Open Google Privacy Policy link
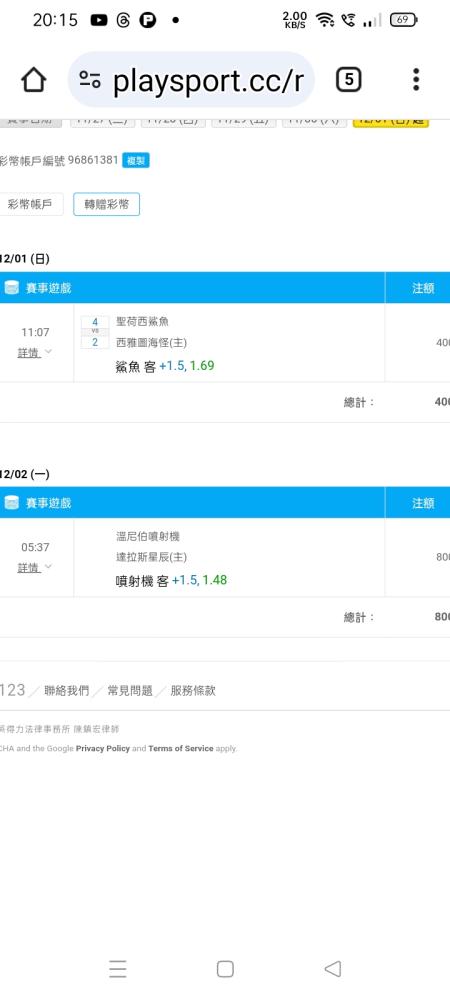The image size is (450, 1000). [103, 749]
